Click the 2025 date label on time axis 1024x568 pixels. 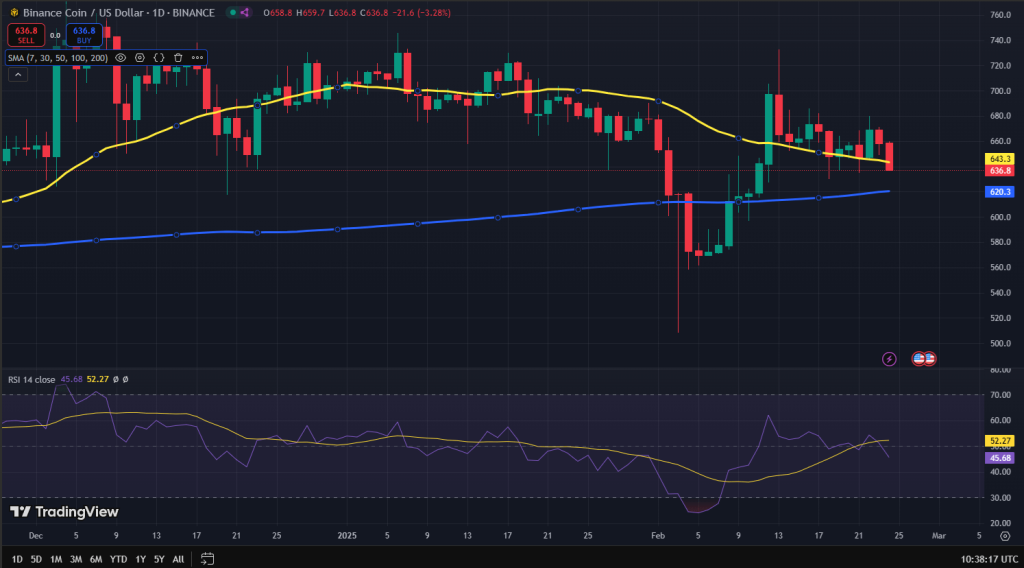click(x=347, y=536)
